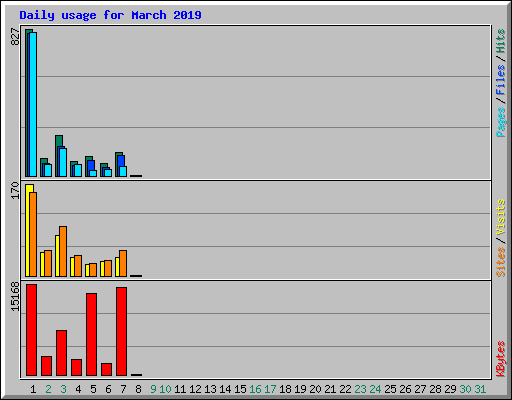This screenshot has width=512, height=400.
Task: Click the green hits bar for day 3
Action: click(59, 141)
